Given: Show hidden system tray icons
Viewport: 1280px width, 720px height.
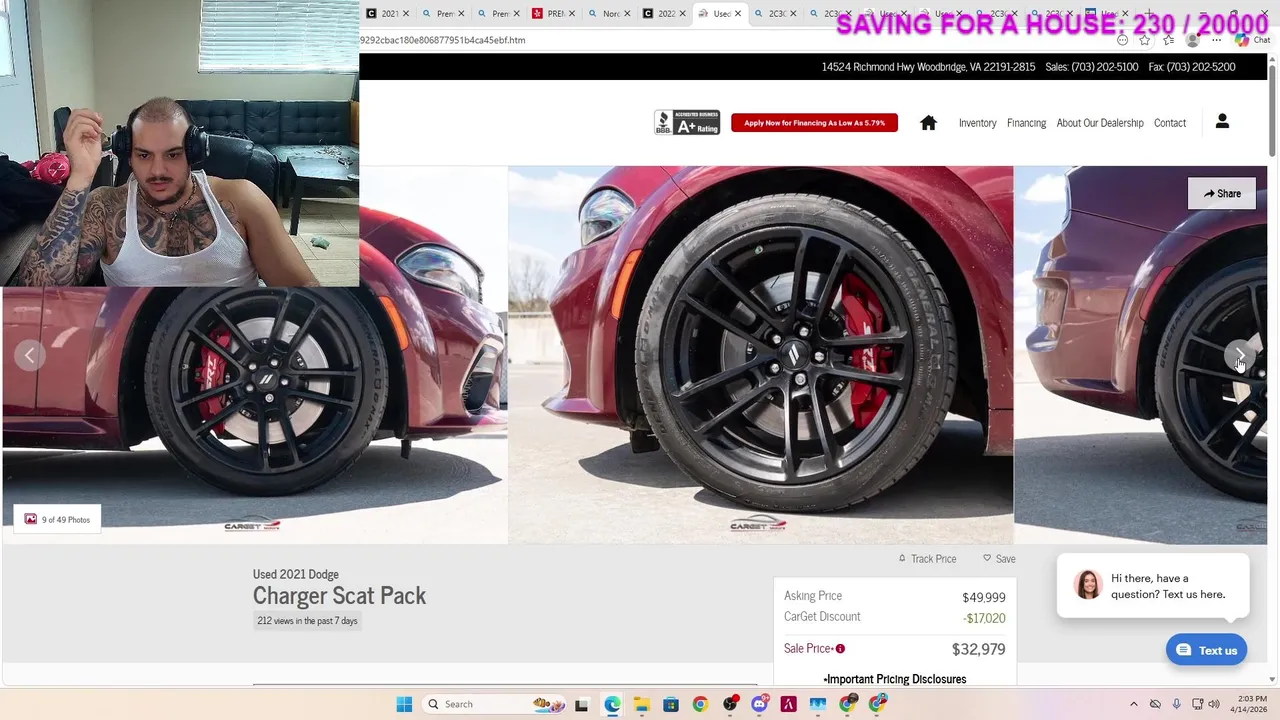Looking at the screenshot, I should point(1133,704).
